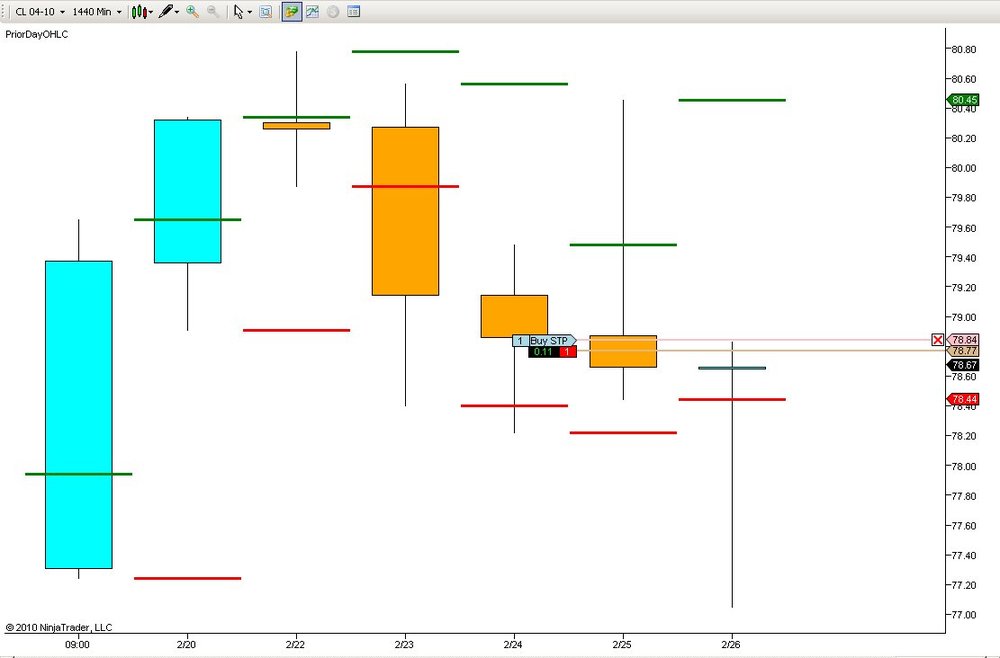
Task: Click the greyed-out strategies icon
Action: point(332,11)
